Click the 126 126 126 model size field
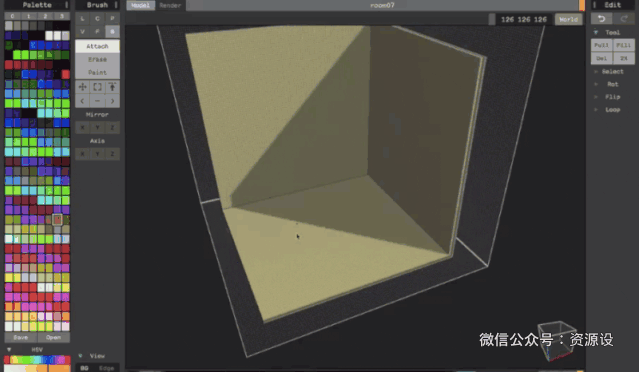The width and height of the screenshot is (639, 372). (x=524, y=19)
